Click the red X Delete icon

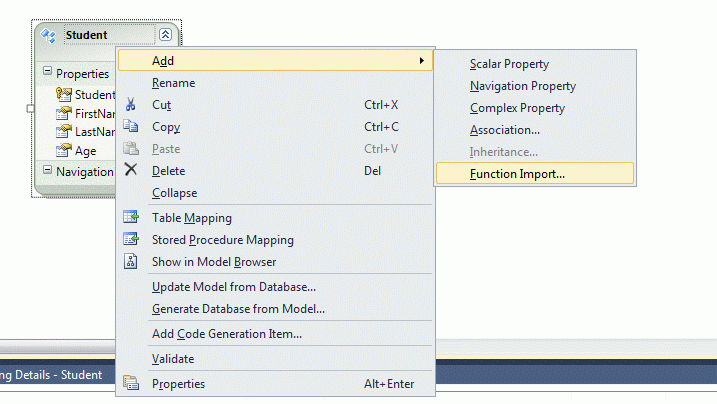[x=130, y=171]
